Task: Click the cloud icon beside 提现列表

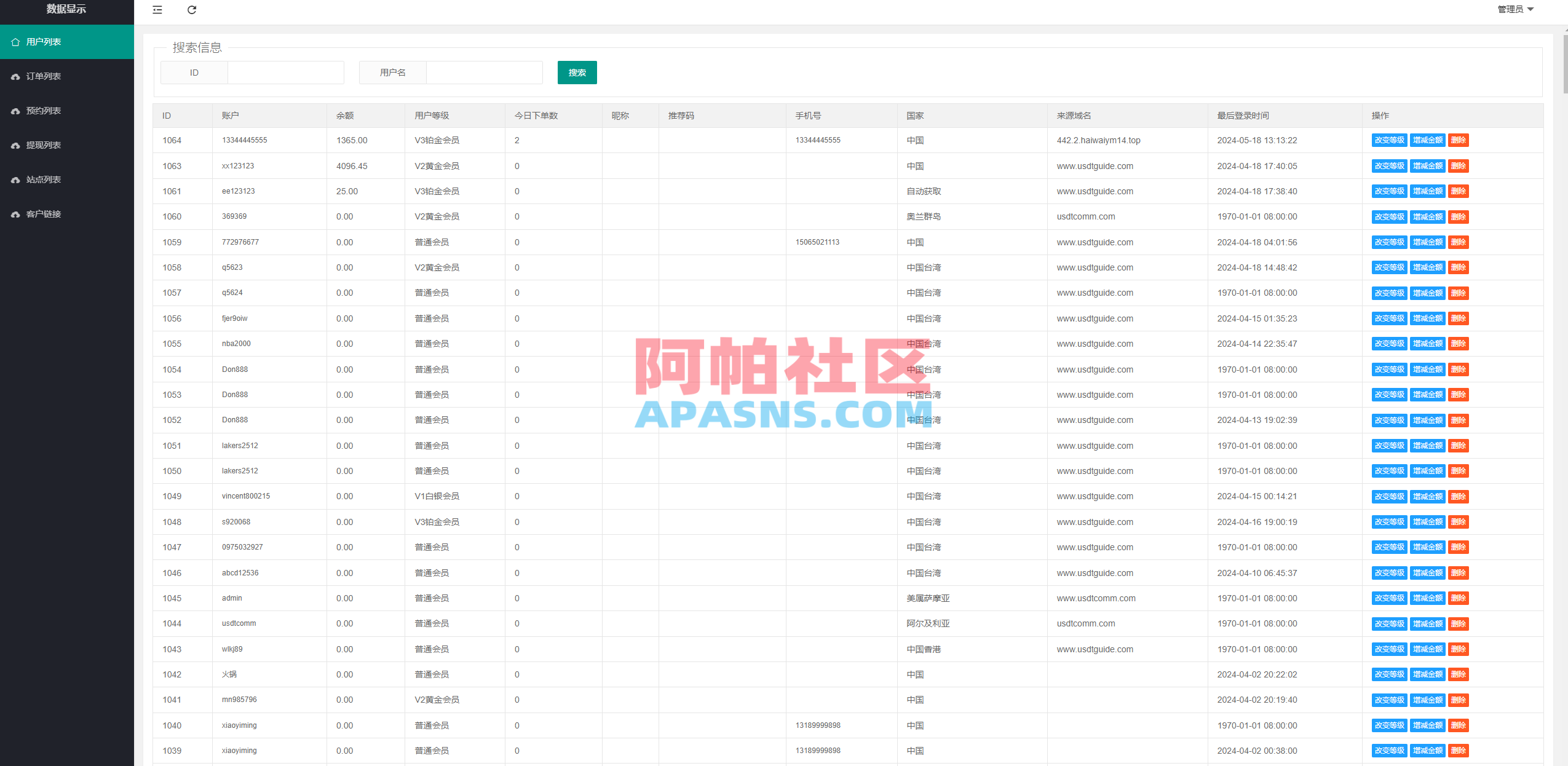Action: (16, 144)
